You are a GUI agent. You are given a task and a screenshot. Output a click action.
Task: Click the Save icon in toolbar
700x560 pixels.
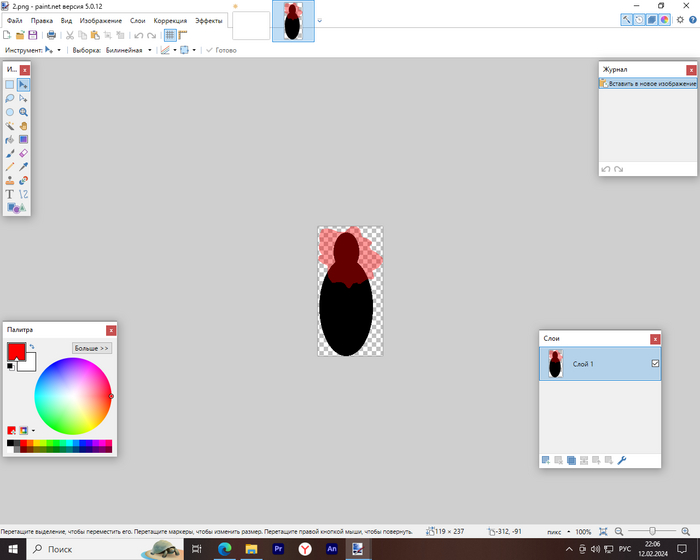[x=33, y=35]
